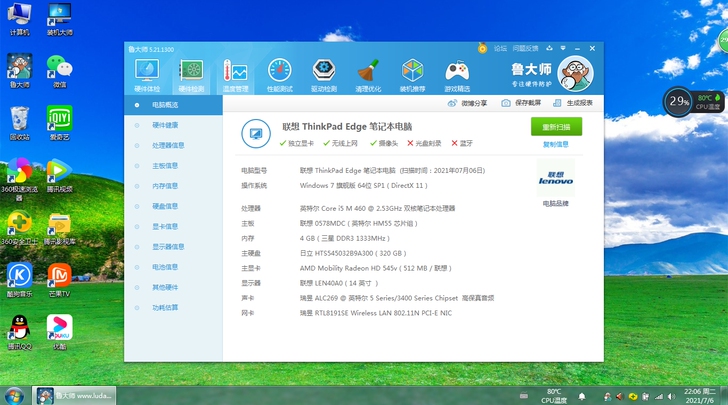
Task: Click the Lenovo brand logo
Action: click(x=556, y=178)
